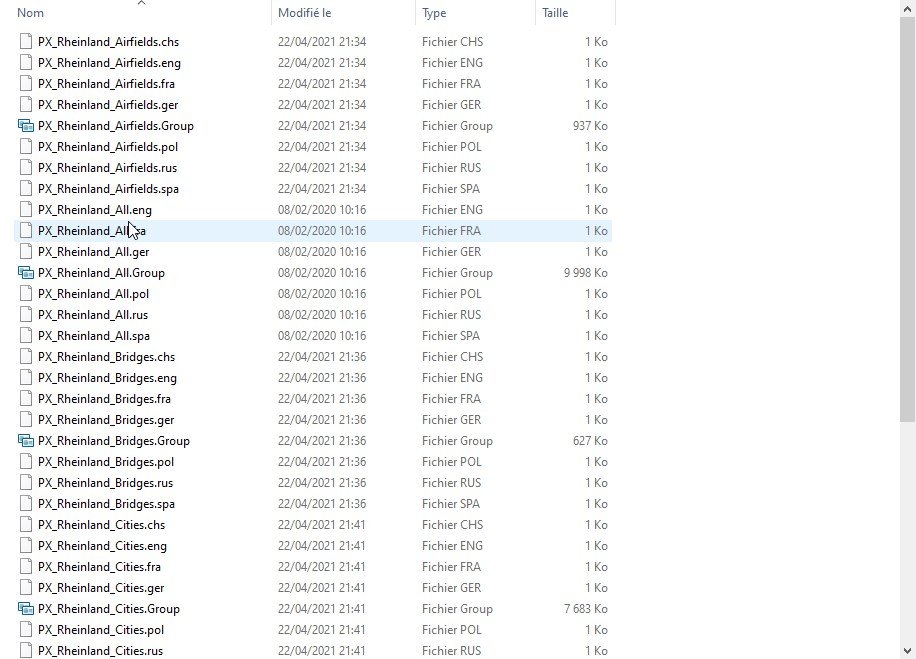916x659 pixels.
Task: Select file name PX_Rheinland_Bridges.spa
Action: (x=106, y=504)
